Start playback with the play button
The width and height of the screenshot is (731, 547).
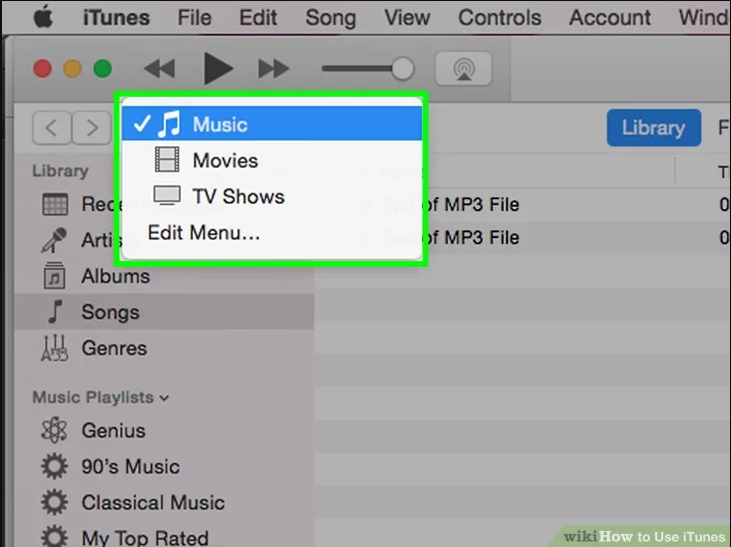(218, 69)
